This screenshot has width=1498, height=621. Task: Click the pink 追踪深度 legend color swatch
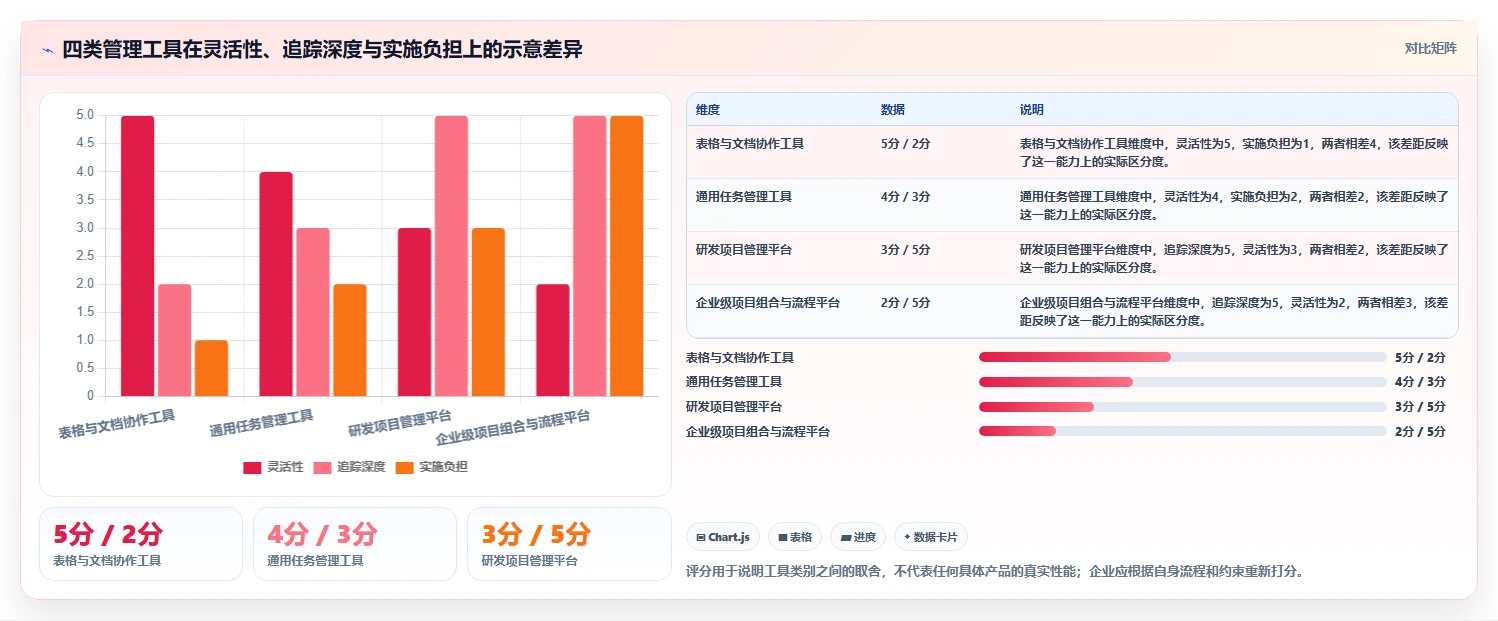322,467
